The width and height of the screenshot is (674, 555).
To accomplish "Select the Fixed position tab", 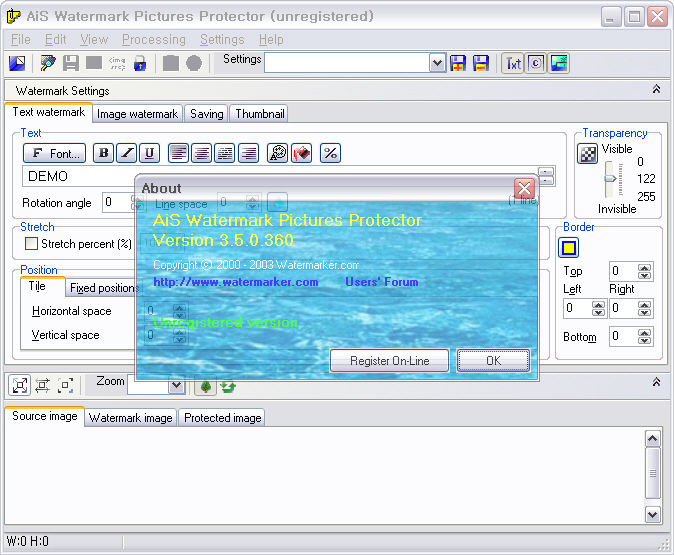I will pyautogui.click(x=103, y=288).
